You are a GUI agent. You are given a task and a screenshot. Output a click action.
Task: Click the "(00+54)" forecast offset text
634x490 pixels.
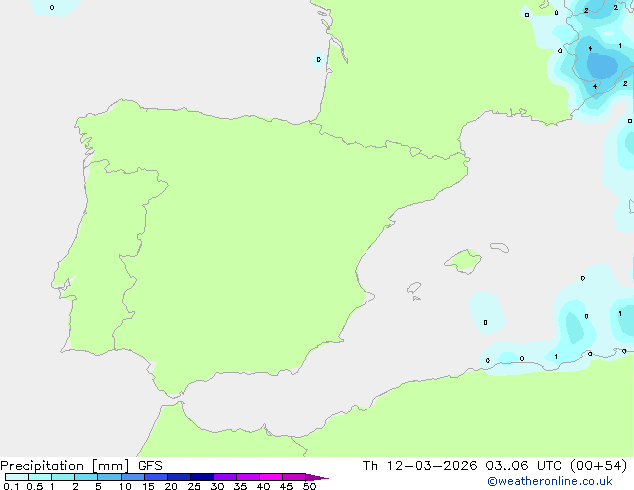tap(598, 466)
